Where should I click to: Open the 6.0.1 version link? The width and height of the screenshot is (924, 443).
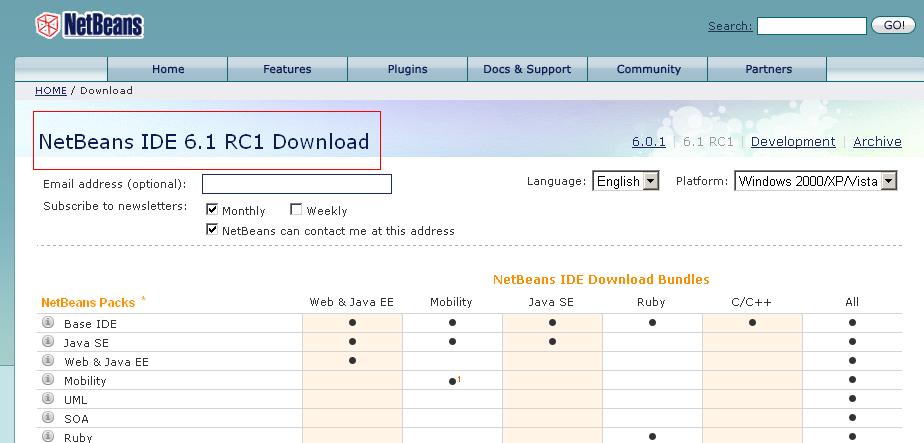[649, 141]
